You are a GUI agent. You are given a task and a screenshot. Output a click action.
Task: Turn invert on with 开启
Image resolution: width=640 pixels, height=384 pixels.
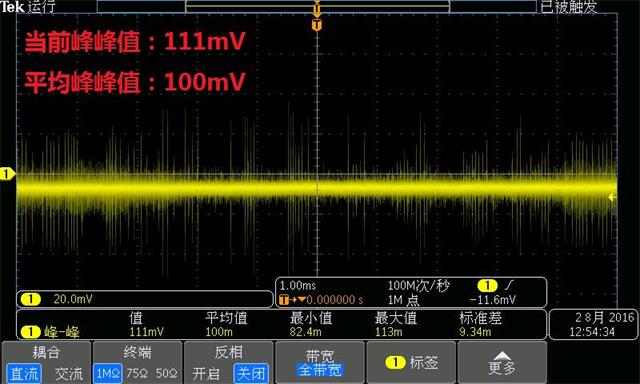206,374
